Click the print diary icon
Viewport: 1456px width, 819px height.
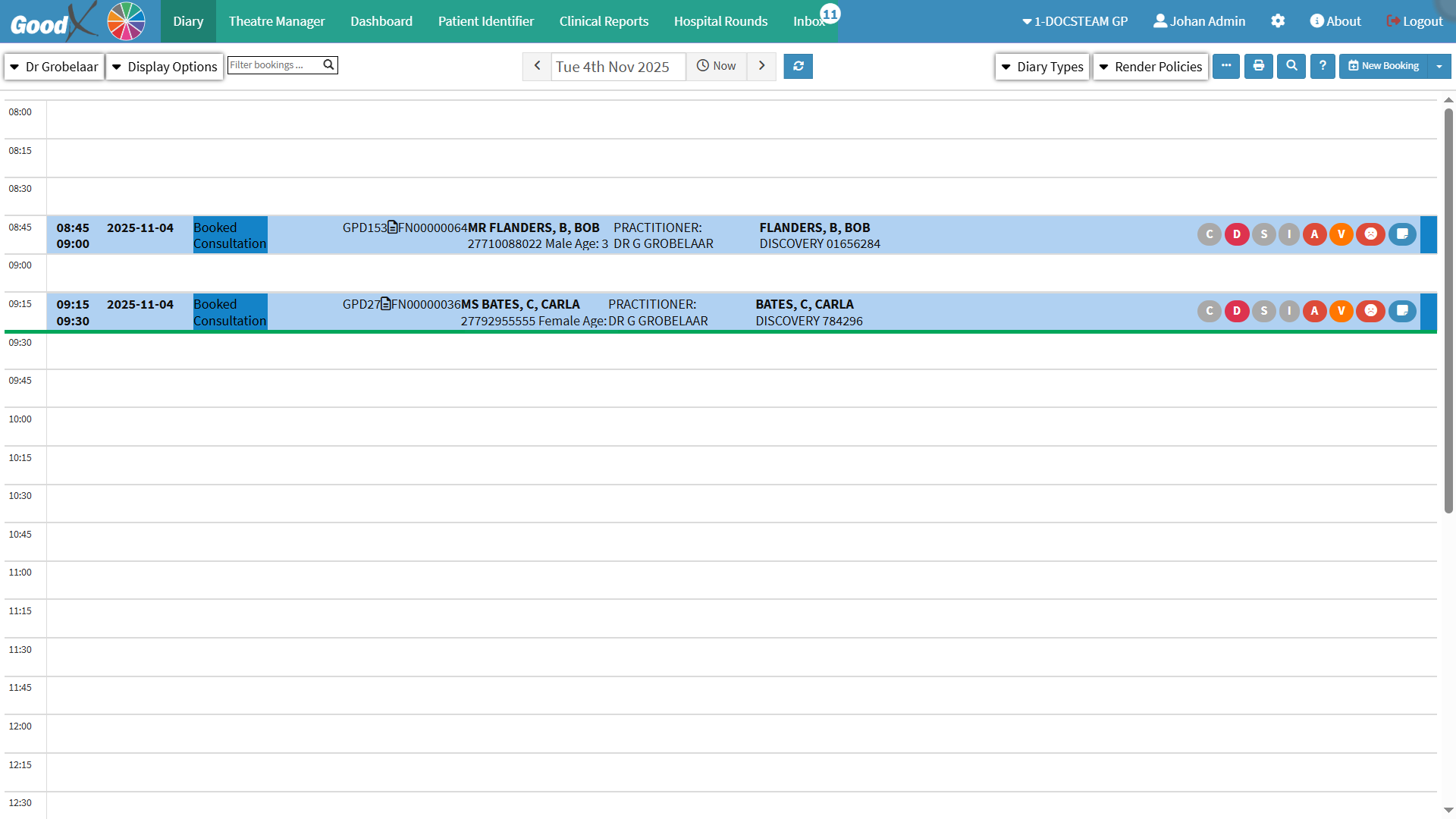pyautogui.click(x=1258, y=66)
